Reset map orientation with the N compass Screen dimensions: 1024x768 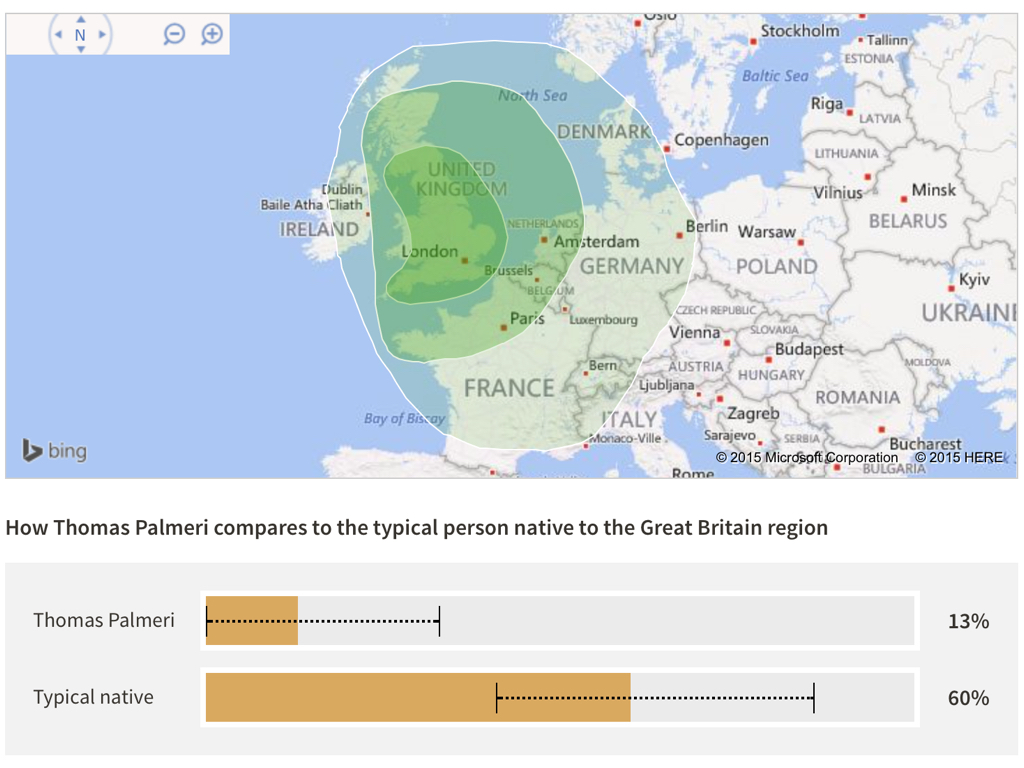click(80, 34)
